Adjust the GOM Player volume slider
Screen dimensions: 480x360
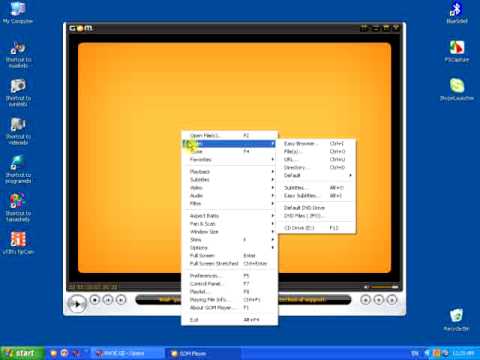click(x=384, y=287)
